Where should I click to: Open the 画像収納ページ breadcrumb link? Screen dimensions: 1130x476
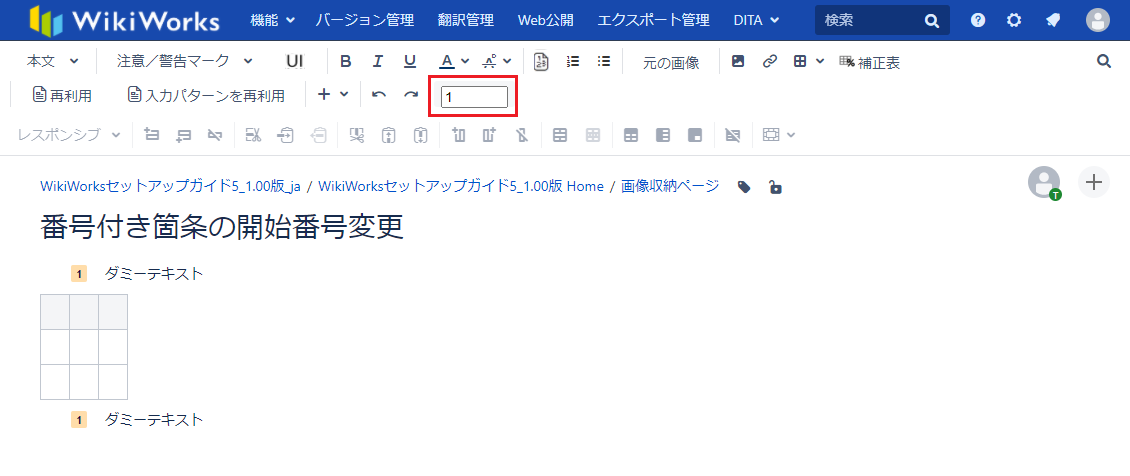669,186
